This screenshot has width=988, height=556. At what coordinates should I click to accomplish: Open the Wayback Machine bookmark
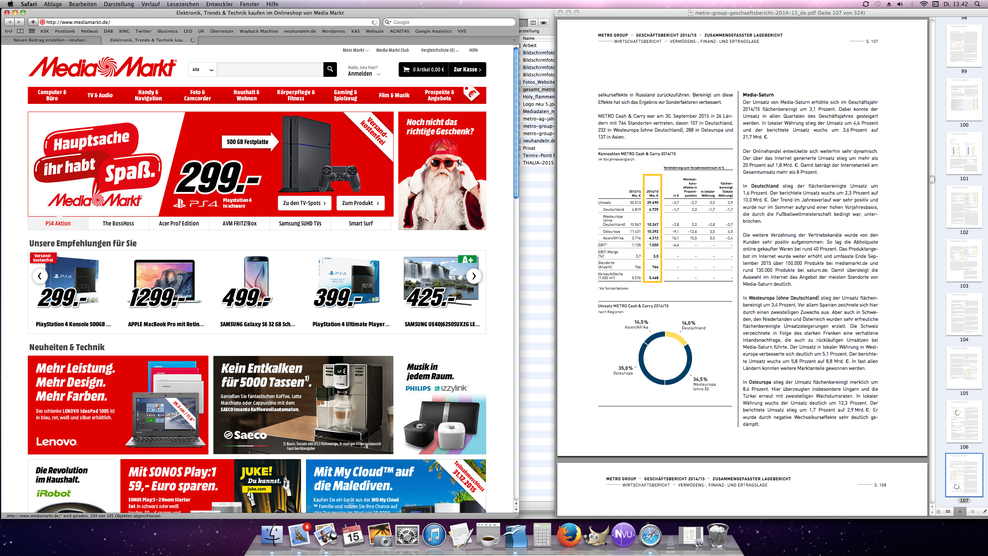point(259,31)
